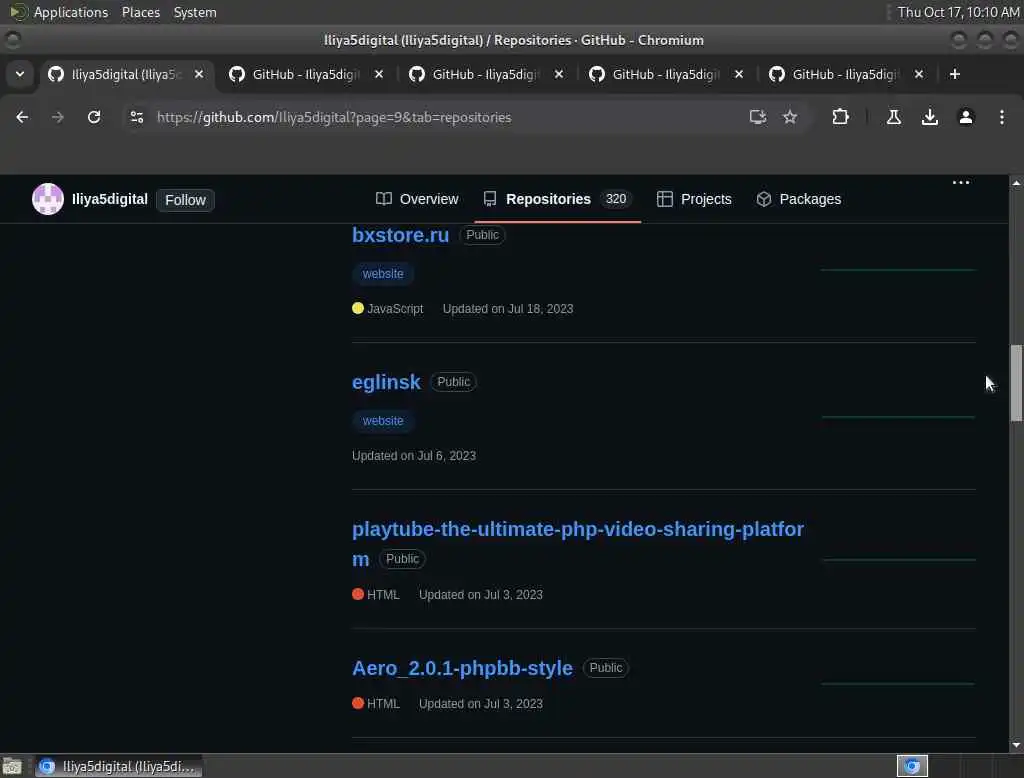Screen dimensions: 1024x778
Task: Click the workspace switcher Chromium icon
Action: click(912, 766)
